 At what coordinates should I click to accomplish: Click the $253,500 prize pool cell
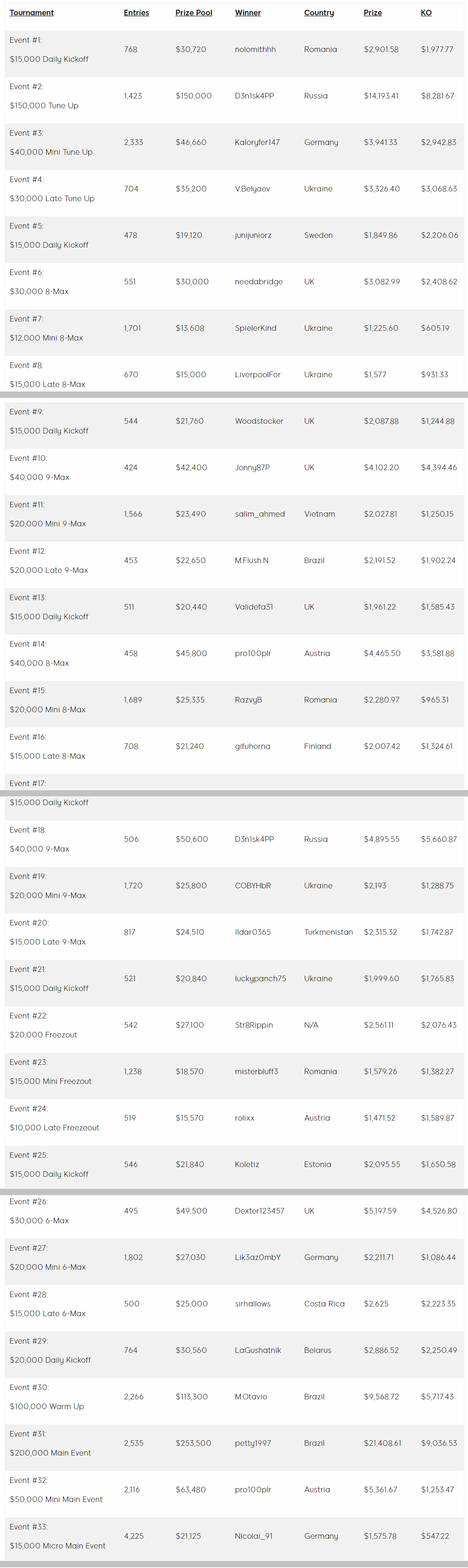coord(193,1443)
